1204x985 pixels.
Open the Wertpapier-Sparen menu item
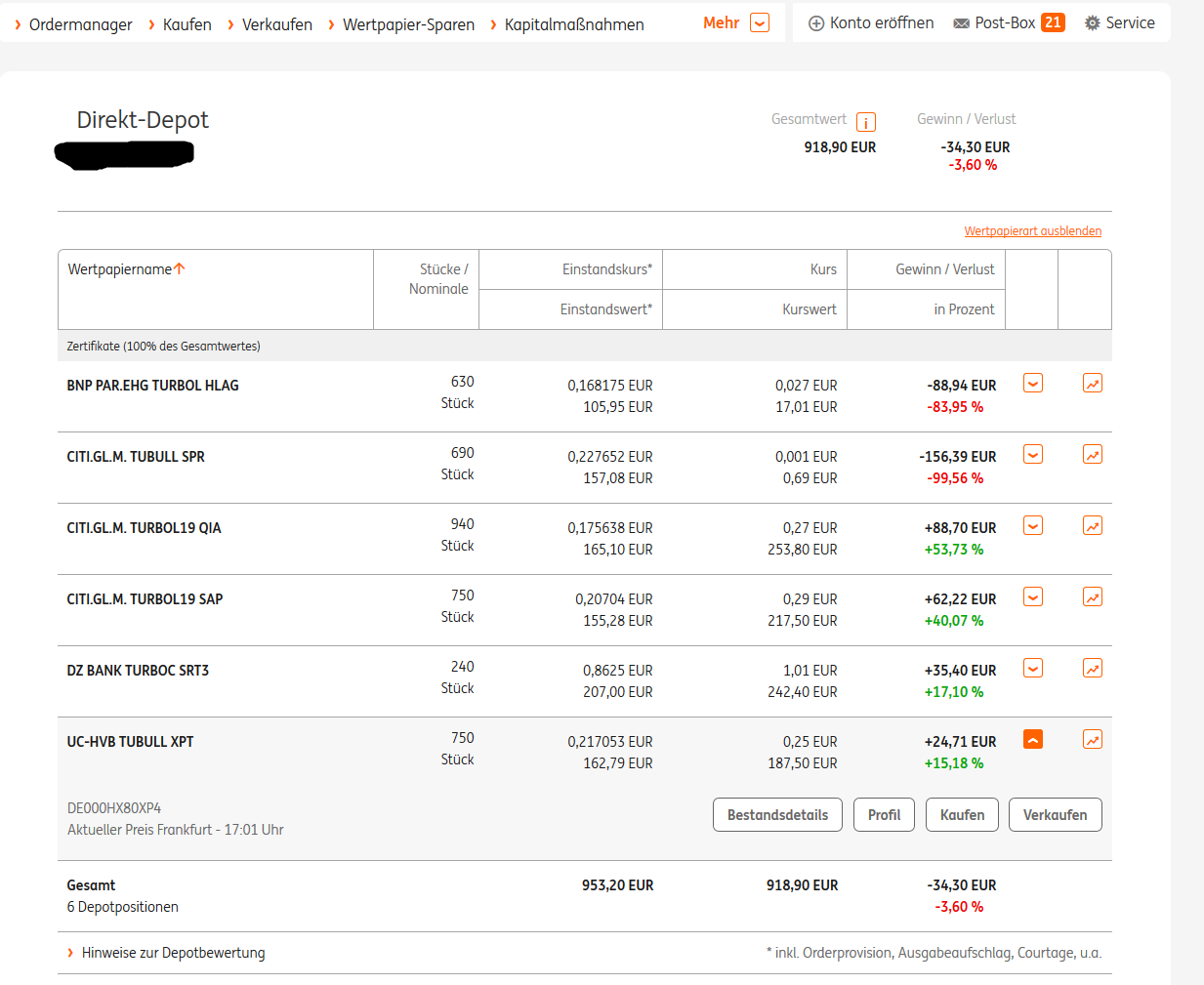(408, 24)
